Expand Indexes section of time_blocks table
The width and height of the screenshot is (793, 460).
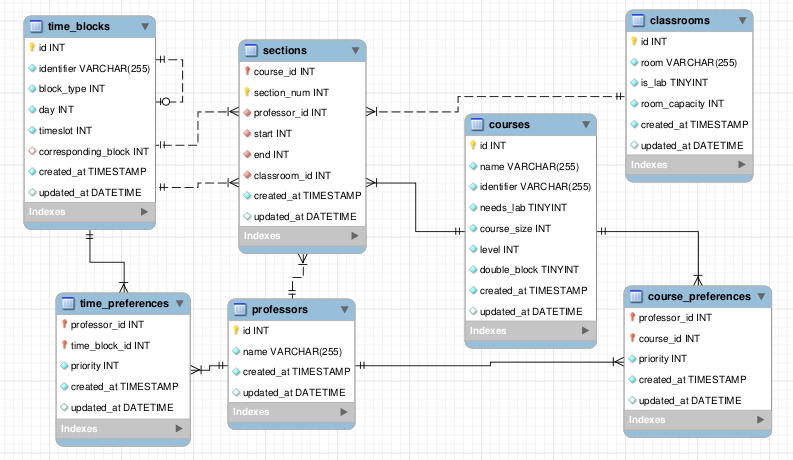pyautogui.click(x=144, y=212)
